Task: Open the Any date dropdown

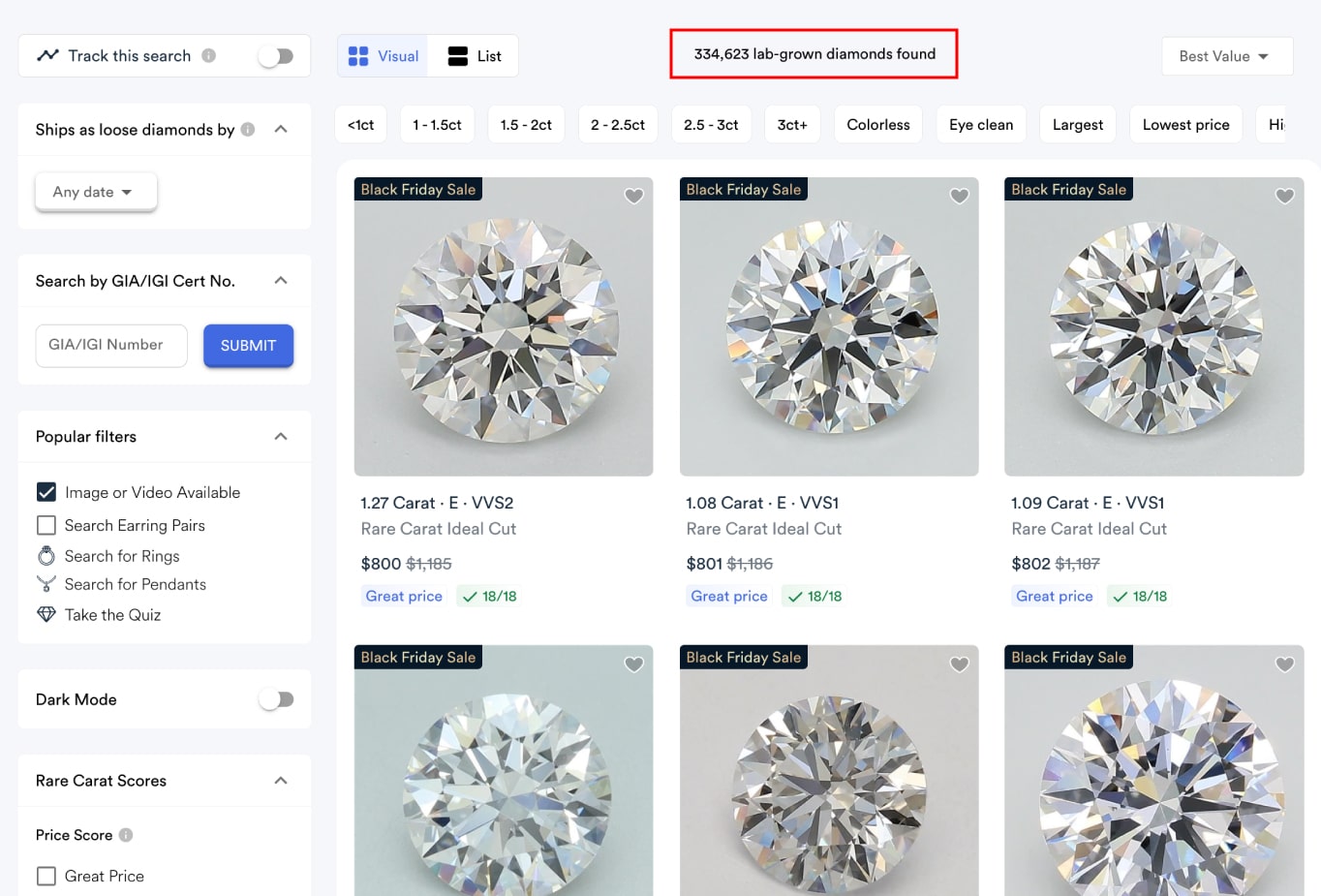Action: point(95,191)
